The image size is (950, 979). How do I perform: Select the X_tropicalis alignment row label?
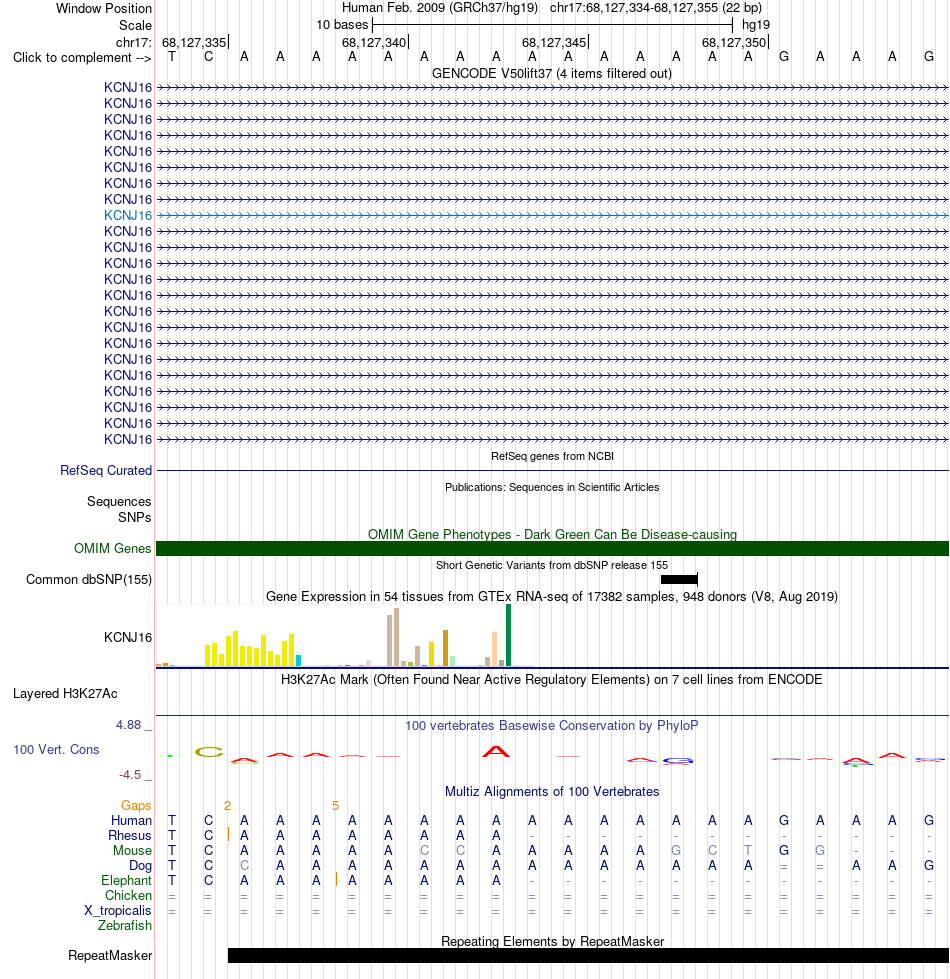pos(118,910)
